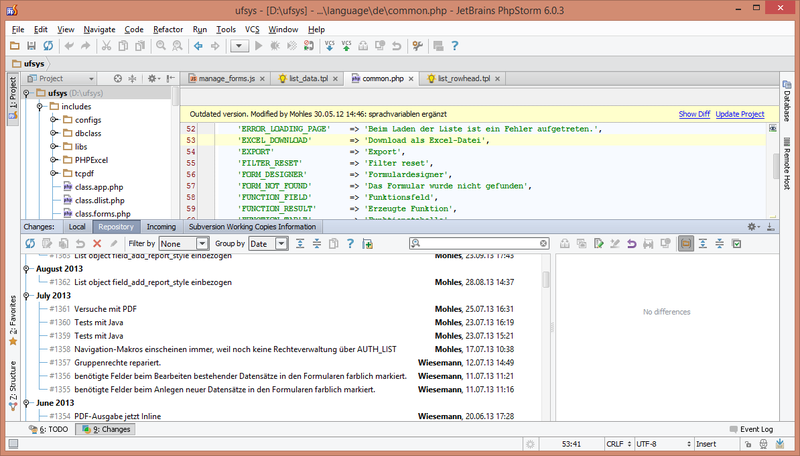
Task: Click Show Diff link
Action: 694,114
